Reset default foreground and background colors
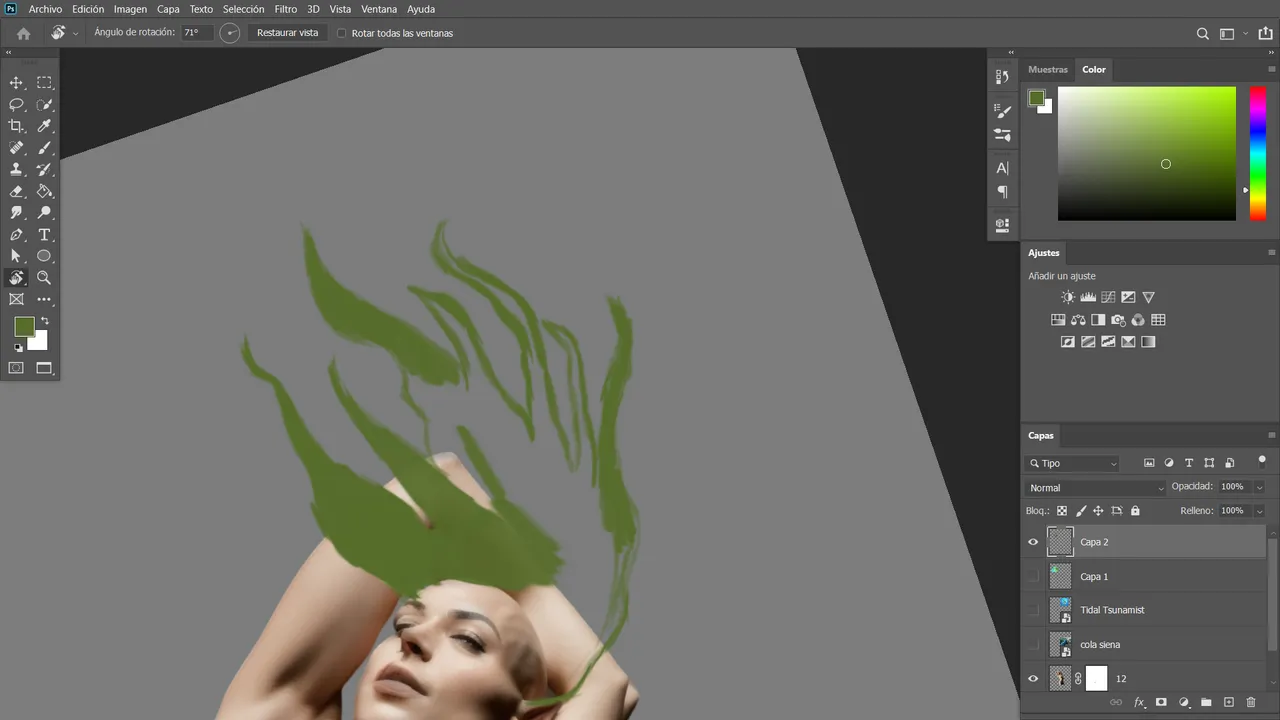Screen dimensions: 1280x720 point(18,348)
